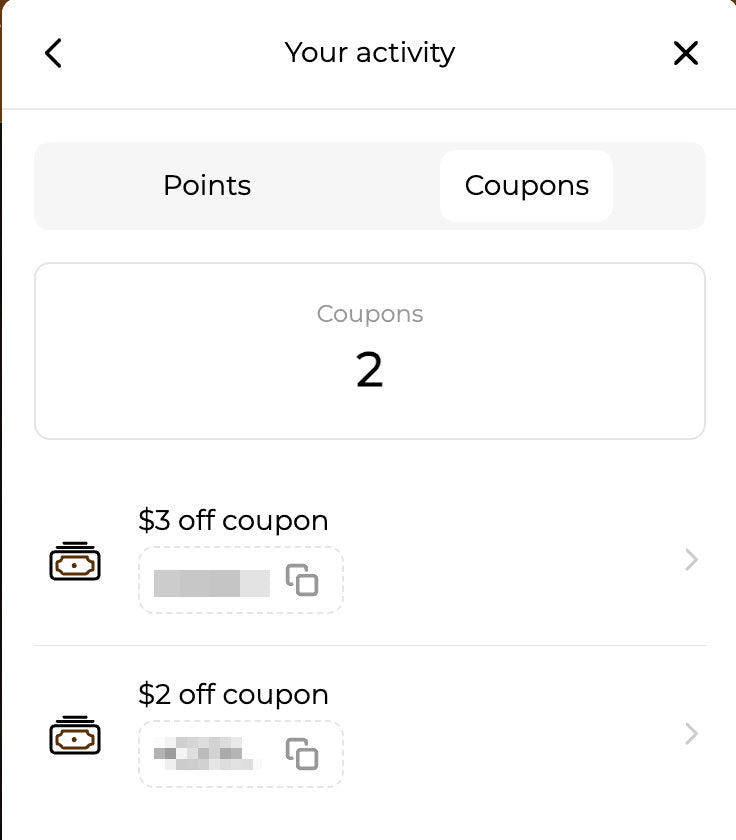Image resolution: width=736 pixels, height=840 pixels.
Task: Open $2 off coupon details chevron
Action: 692,734
